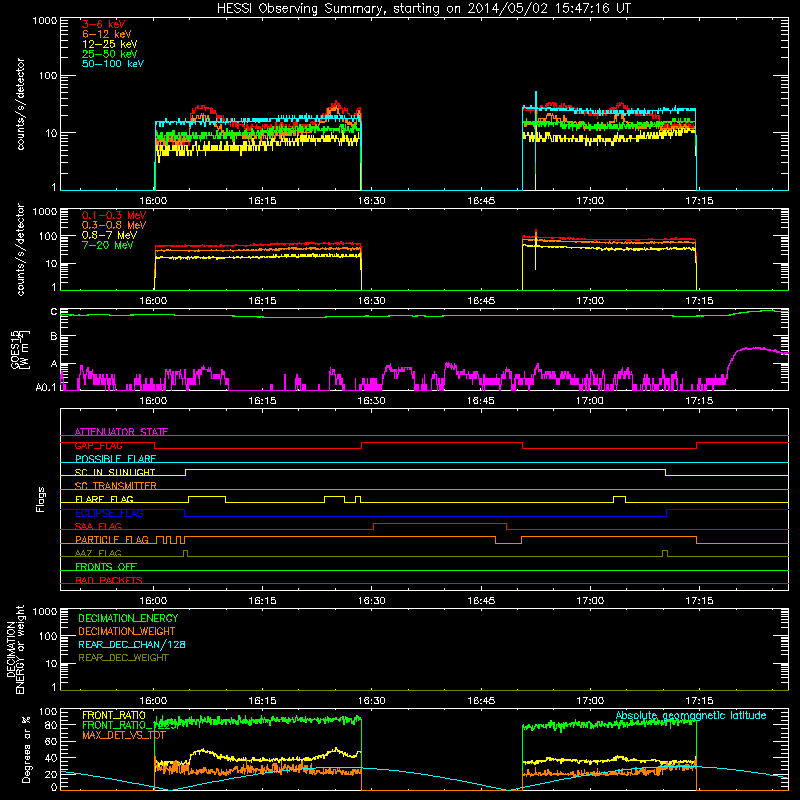Select the SC_IN_SUNLIGHT flag label
The image size is (800, 800).
coord(115,472)
